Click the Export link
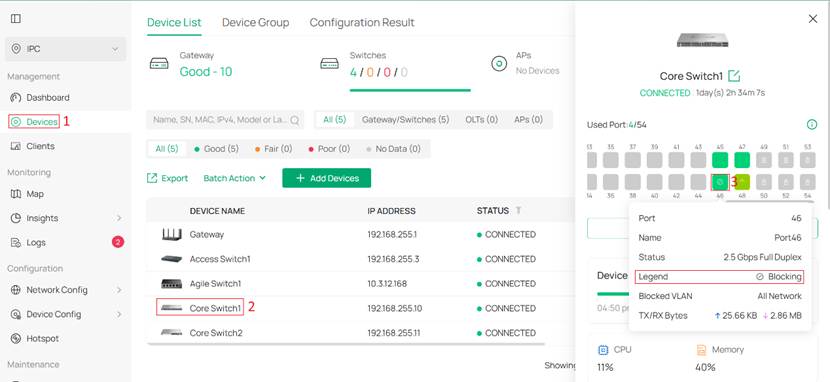 pos(167,178)
